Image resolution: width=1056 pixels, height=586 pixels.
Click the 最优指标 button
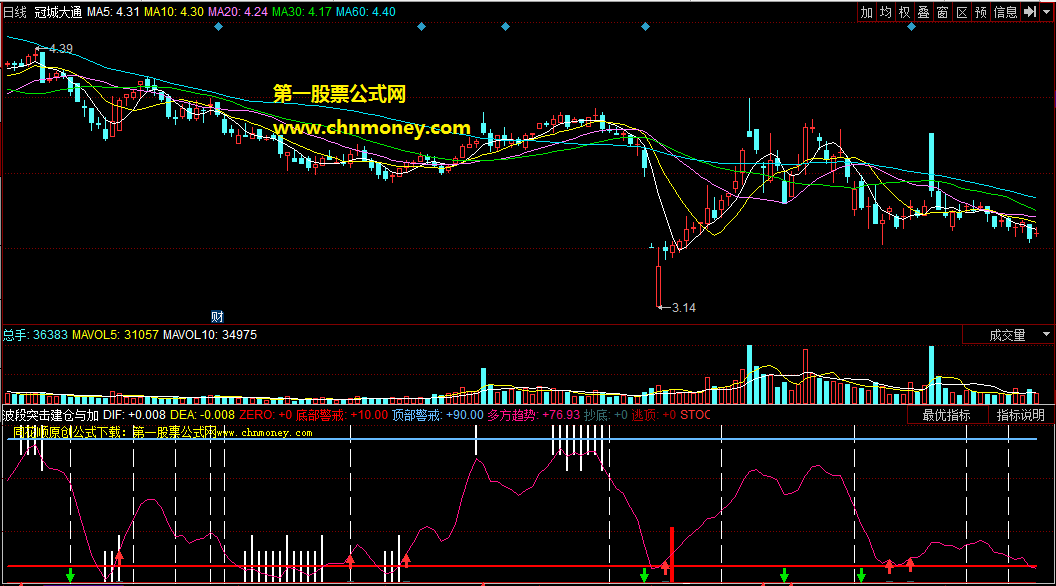click(946, 415)
